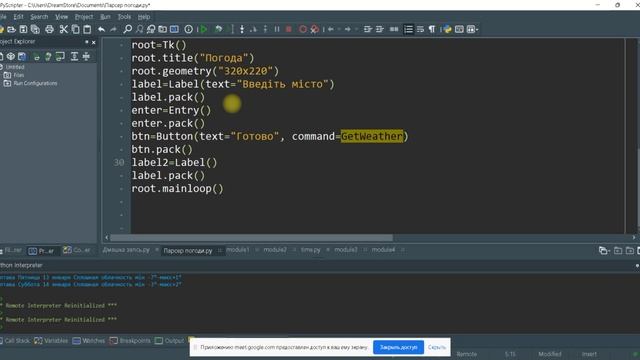The width and height of the screenshot is (640, 360).
Task: Switch to the module3 editor tab
Action: point(346,250)
